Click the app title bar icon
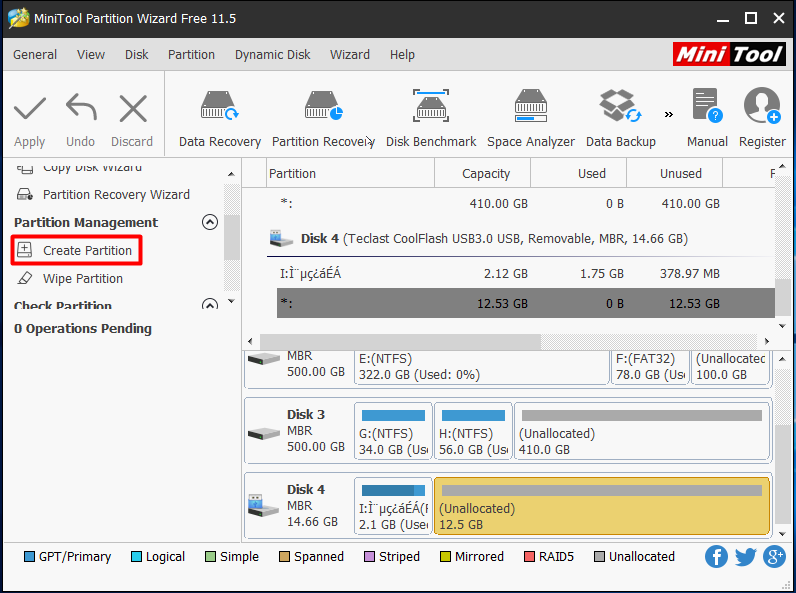This screenshot has width=796, height=593. coord(19,18)
